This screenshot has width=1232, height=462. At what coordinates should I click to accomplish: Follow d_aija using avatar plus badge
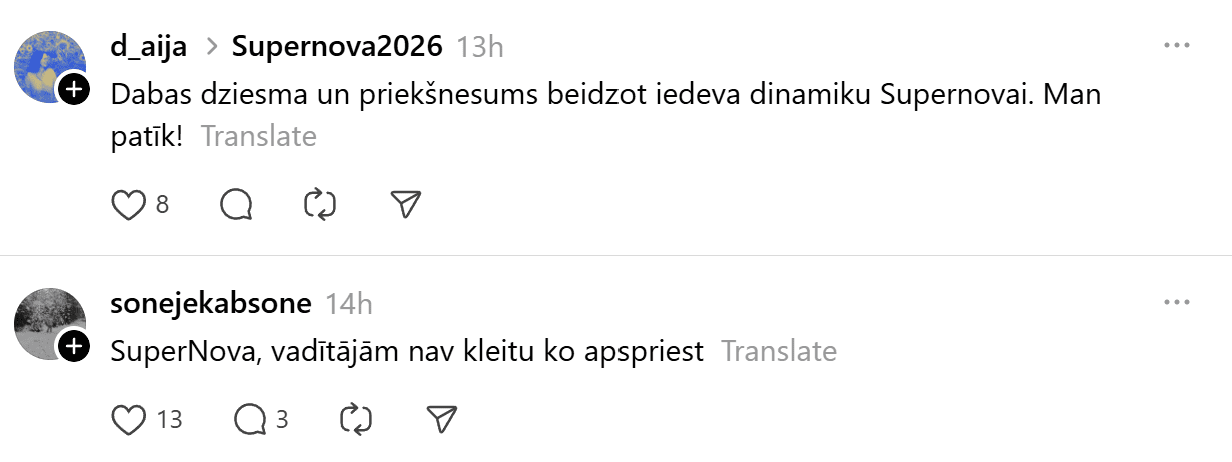(73, 90)
